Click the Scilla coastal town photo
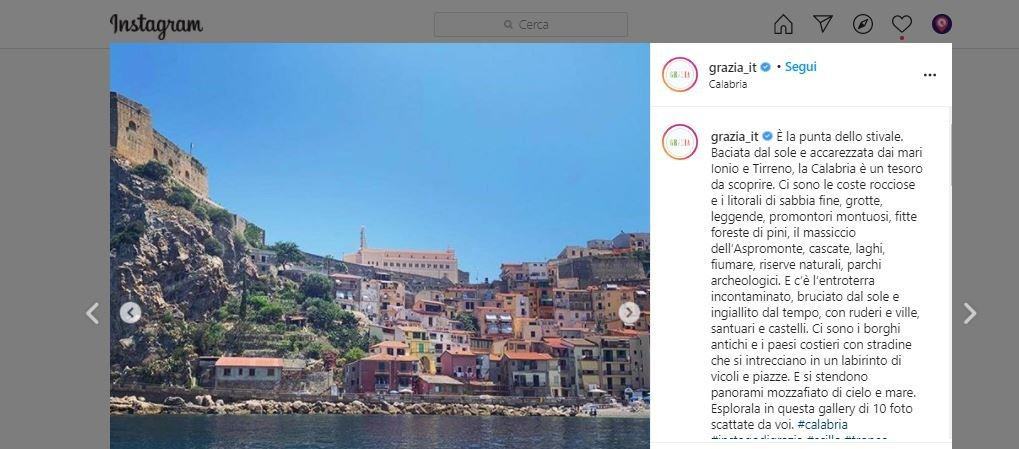Screen dimensions: 1019x449 [x=380, y=246]
